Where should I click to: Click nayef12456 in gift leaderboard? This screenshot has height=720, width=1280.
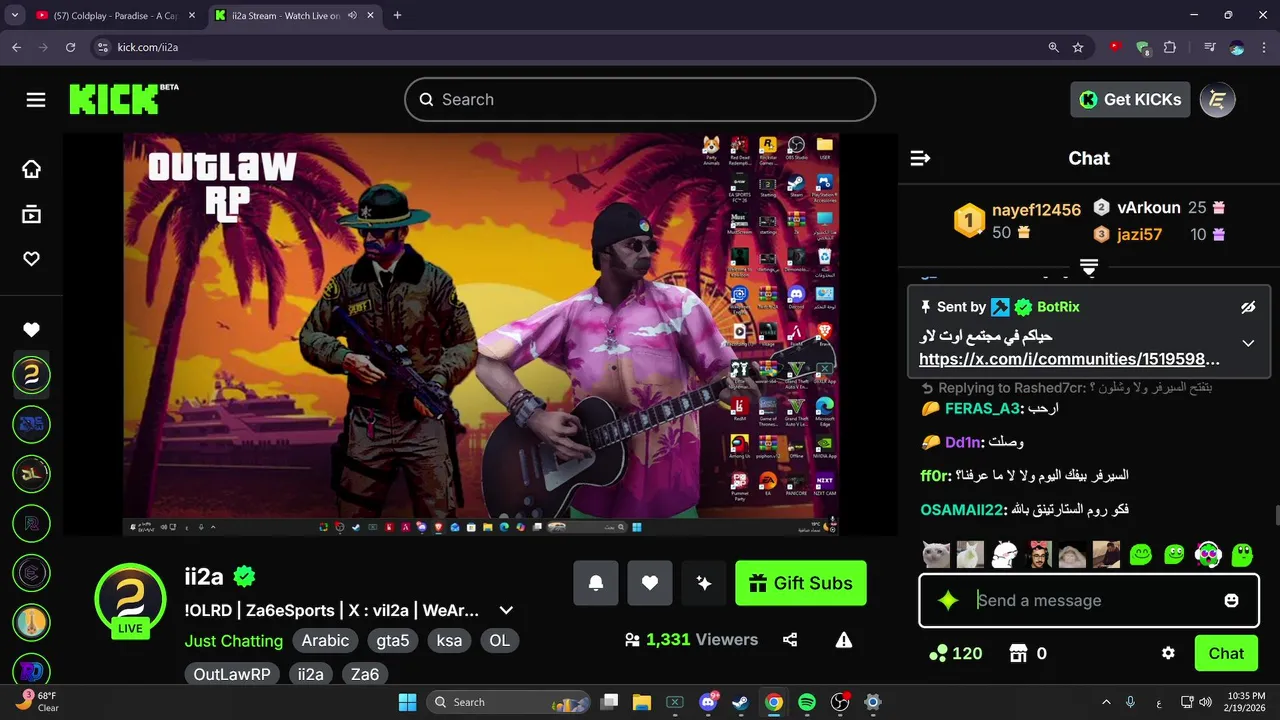click(x=1036, y=210)
